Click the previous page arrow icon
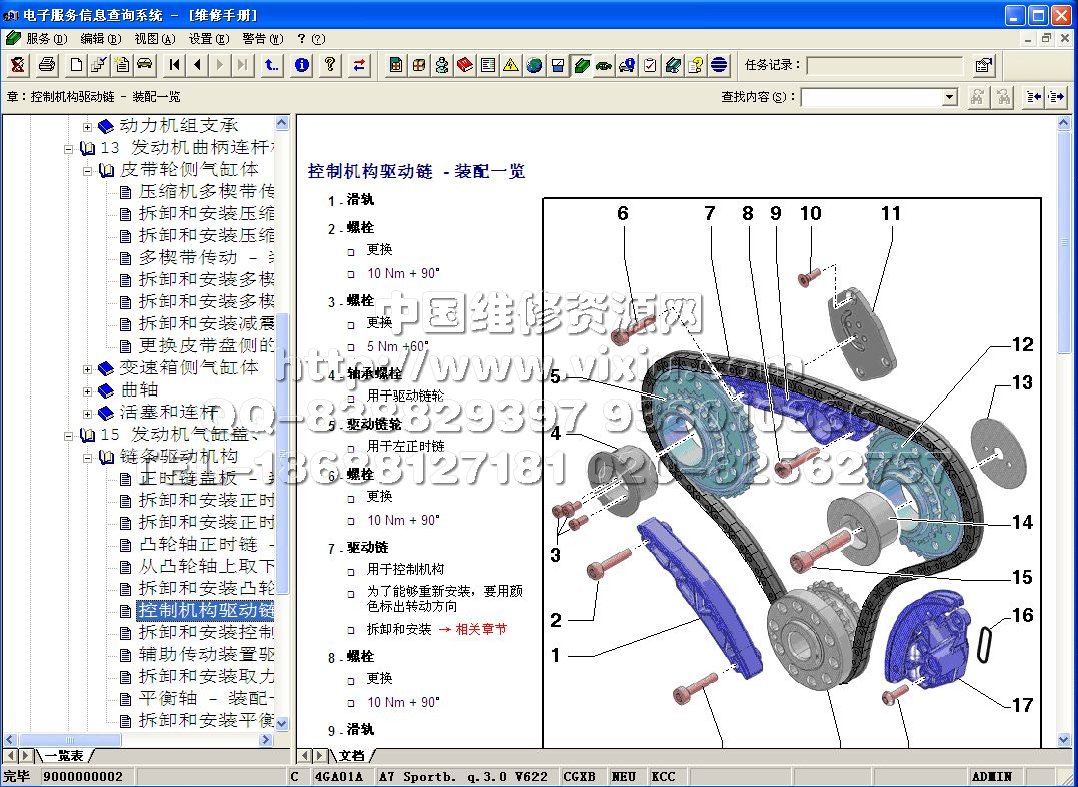The height and width of the screenshot is (787, 1078). (198, 66)
